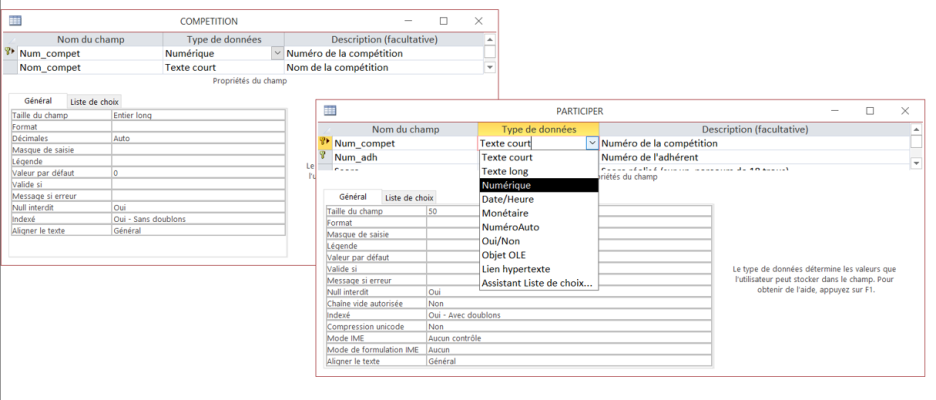Screen dimensions: 936x400
Task: Select Num_compet row key marker in PARTICIPER
Action: [324, 143]
